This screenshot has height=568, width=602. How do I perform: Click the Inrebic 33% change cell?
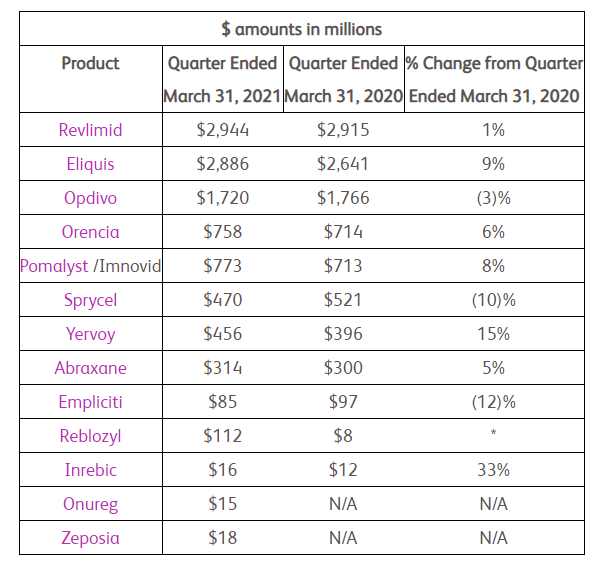[x=493, y=470]
